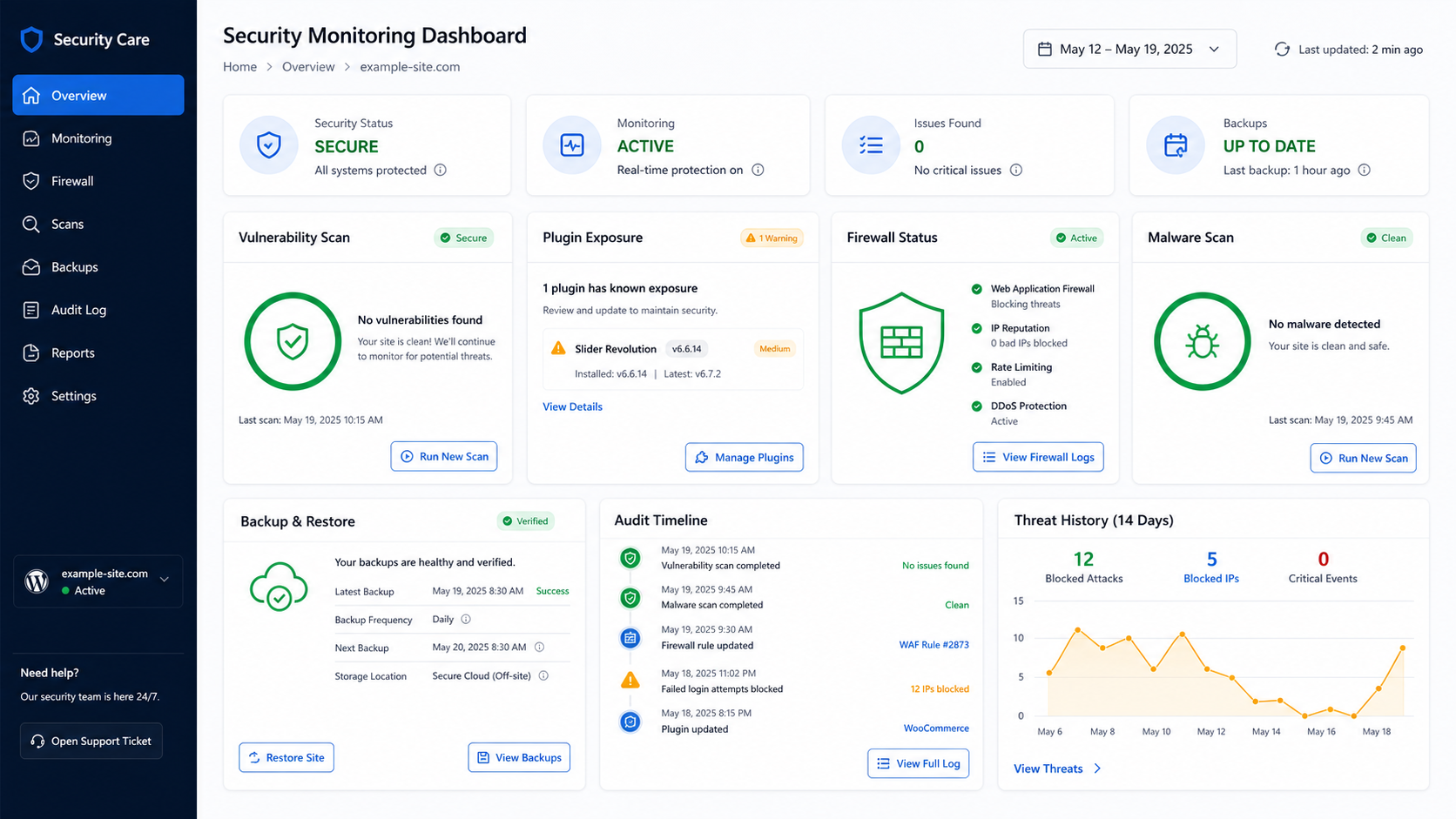Image resolution: width=1456 pixels, height=819 pixels.
Task: Click the refresh icon beside Last updated
Action: pyautogui.click(x=1282, y=50)
